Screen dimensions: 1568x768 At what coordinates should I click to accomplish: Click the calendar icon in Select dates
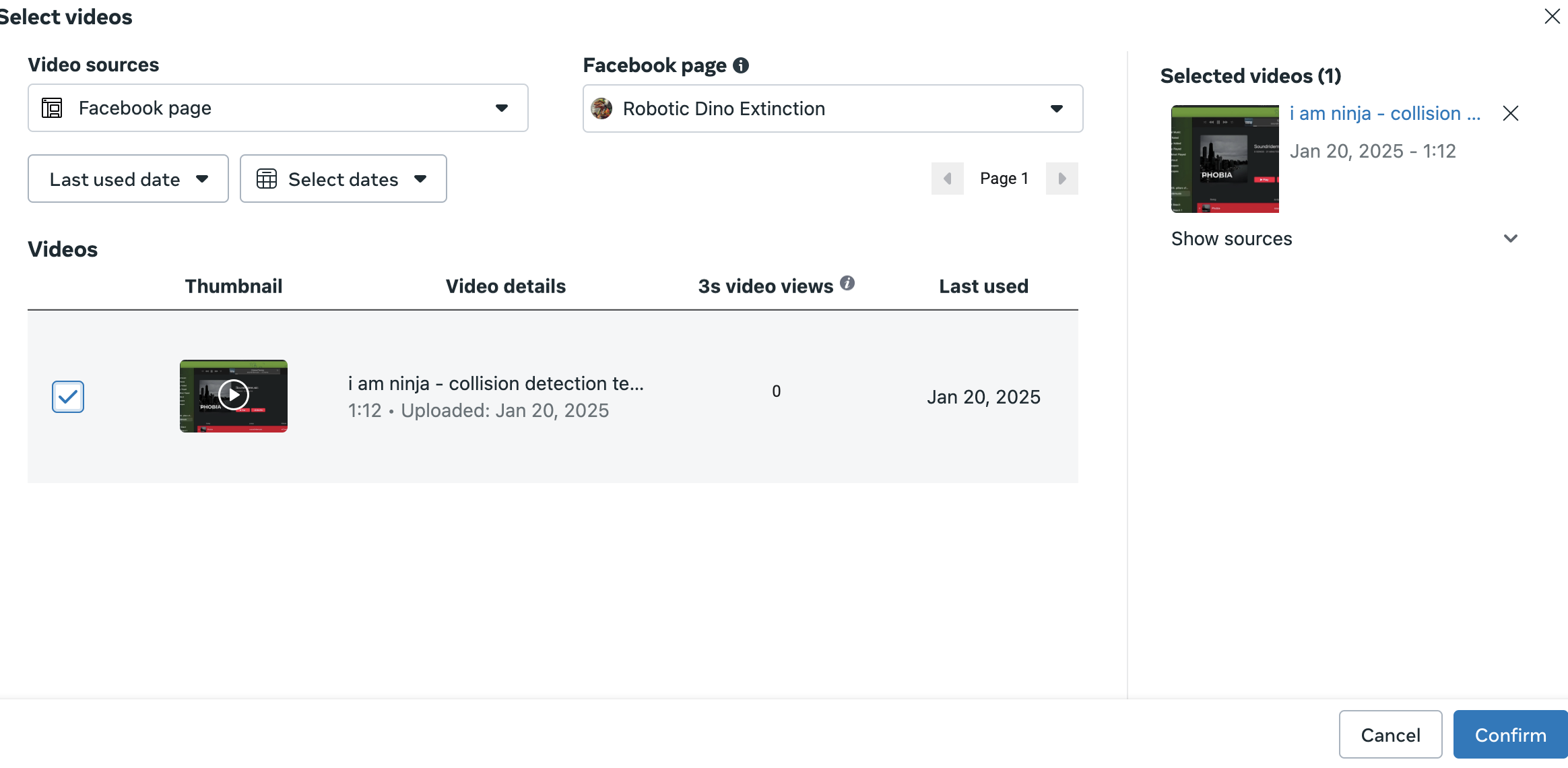tap(267, 179)
